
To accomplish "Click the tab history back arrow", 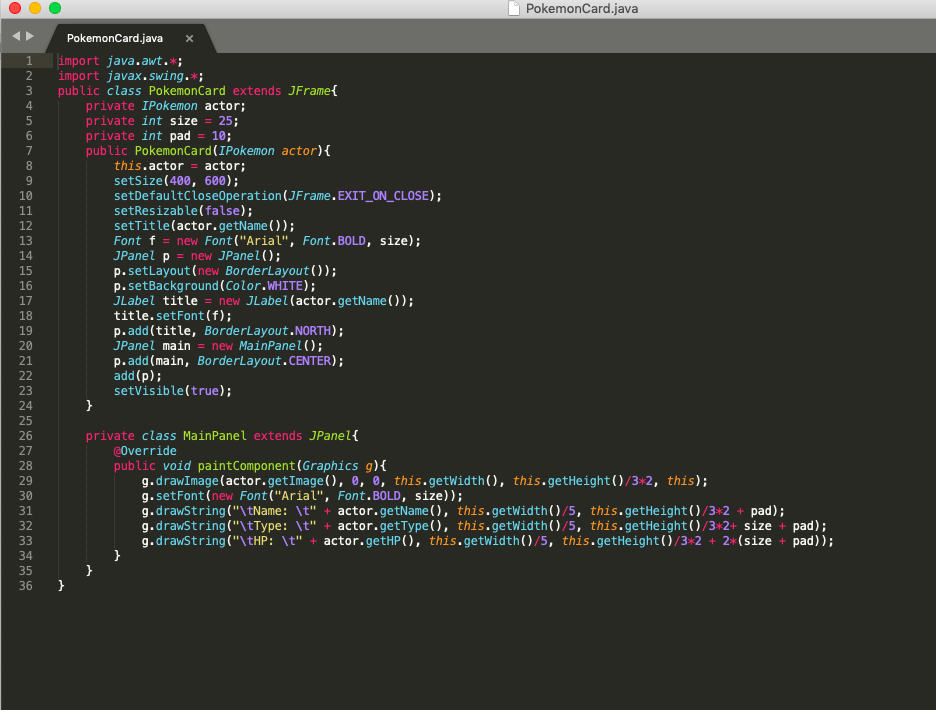I will [x=16, y=36].
